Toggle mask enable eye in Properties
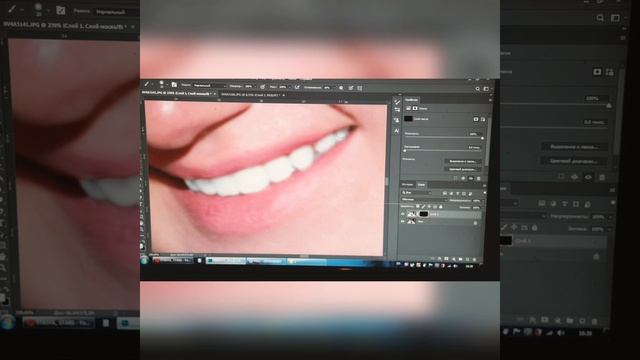Image resolution: width=640 pixels, height=360 pixels. pos(471,178)
